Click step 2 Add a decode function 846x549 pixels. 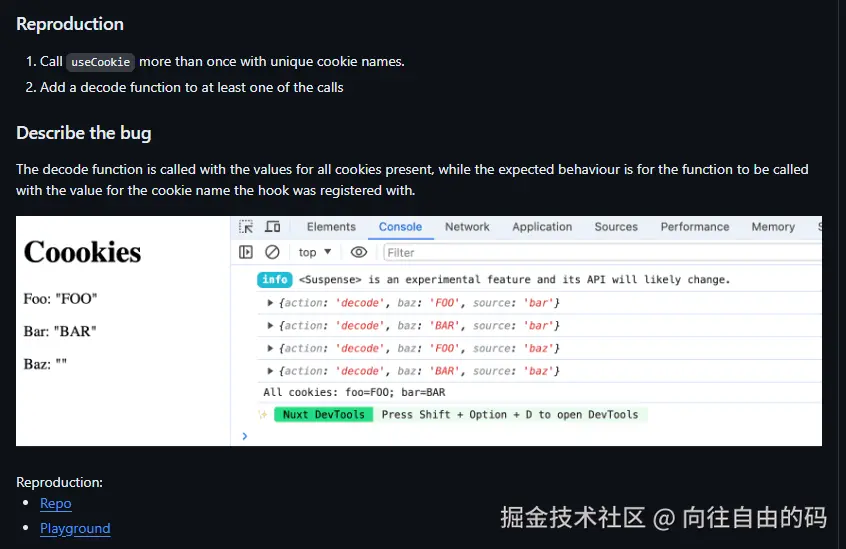(x=192, y=87)
